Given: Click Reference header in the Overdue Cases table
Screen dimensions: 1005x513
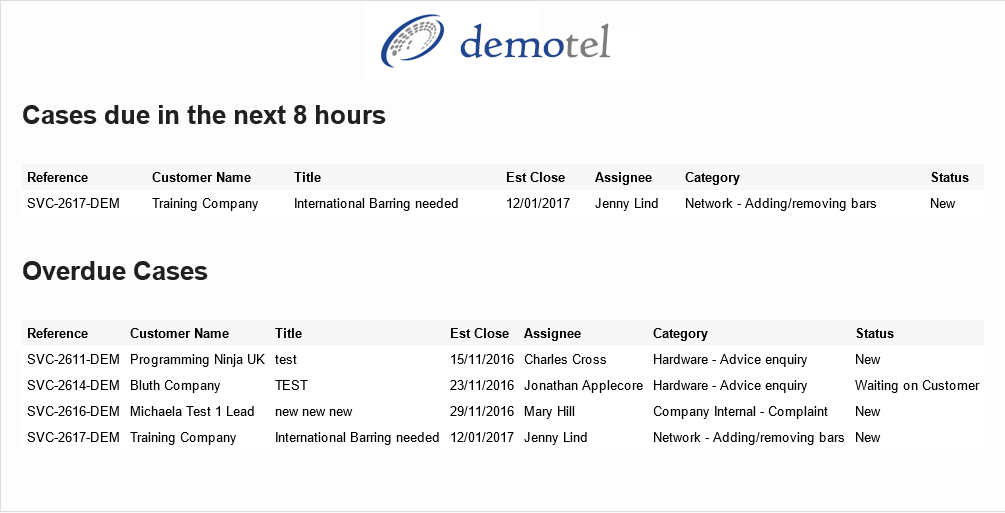Looking at the screenshot, I should [x=58, y=333].
